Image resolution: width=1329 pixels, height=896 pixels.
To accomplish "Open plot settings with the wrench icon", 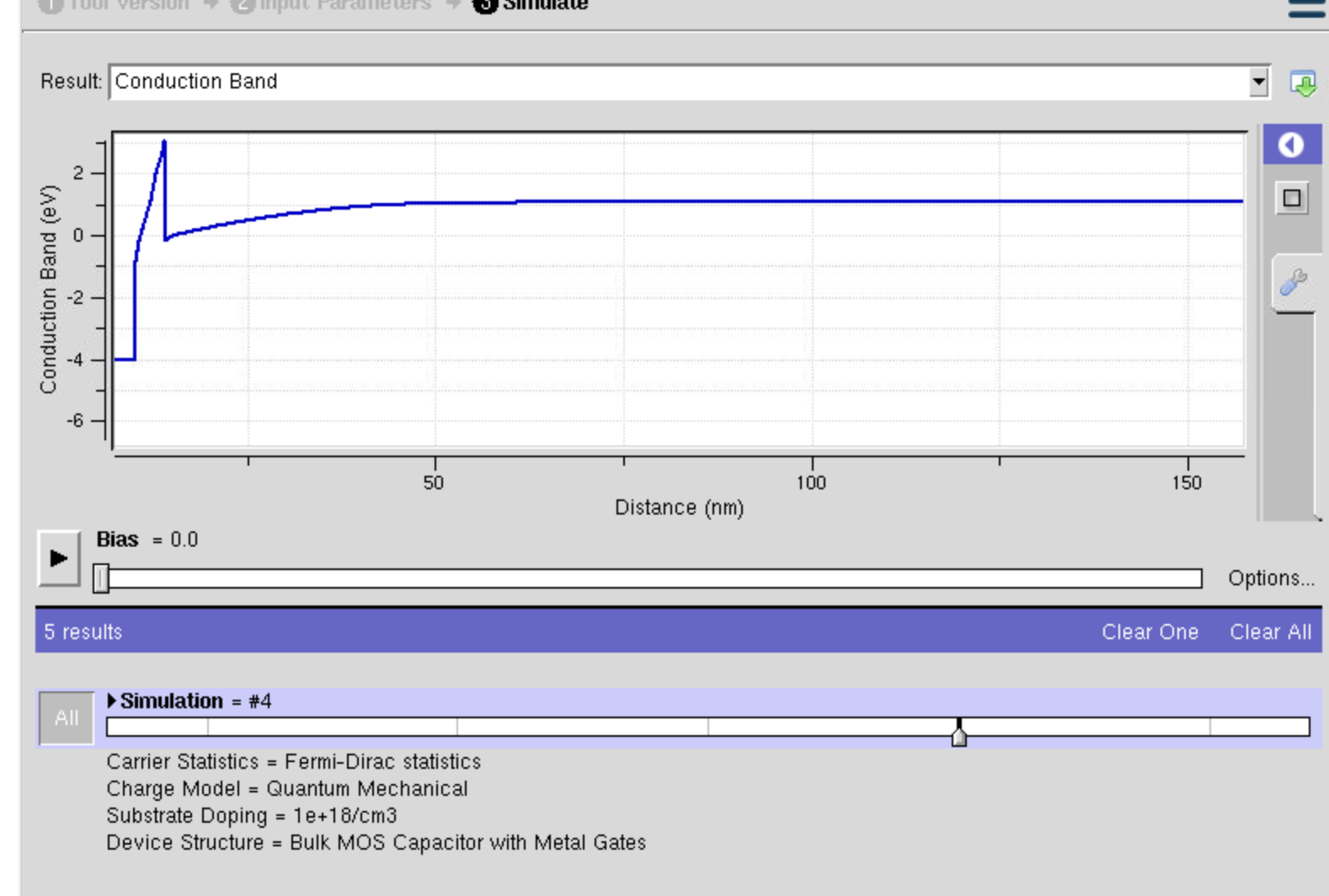I will coord(1293,282).
